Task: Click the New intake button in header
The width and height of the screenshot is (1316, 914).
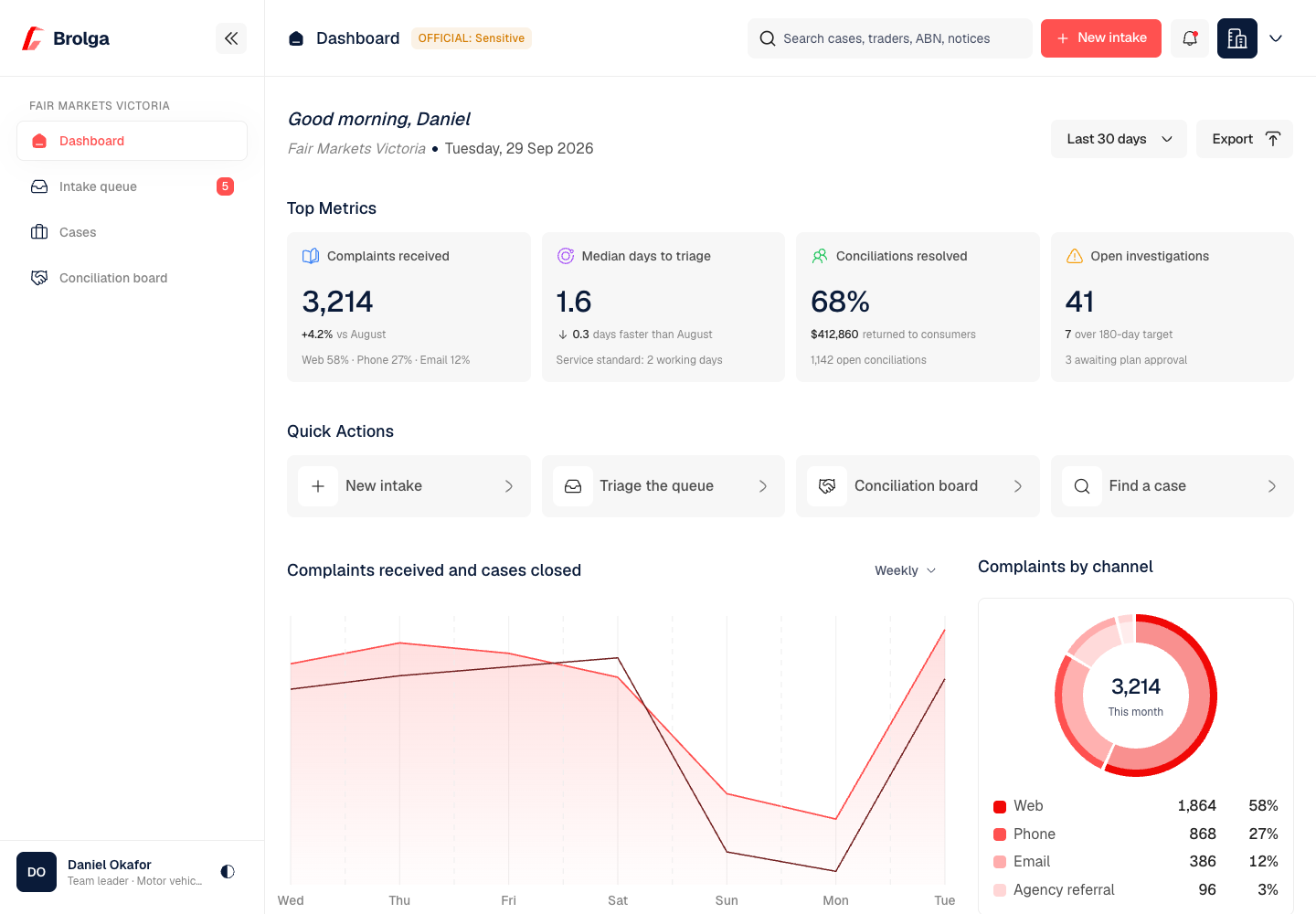Action: click(x=1101, y=38)
